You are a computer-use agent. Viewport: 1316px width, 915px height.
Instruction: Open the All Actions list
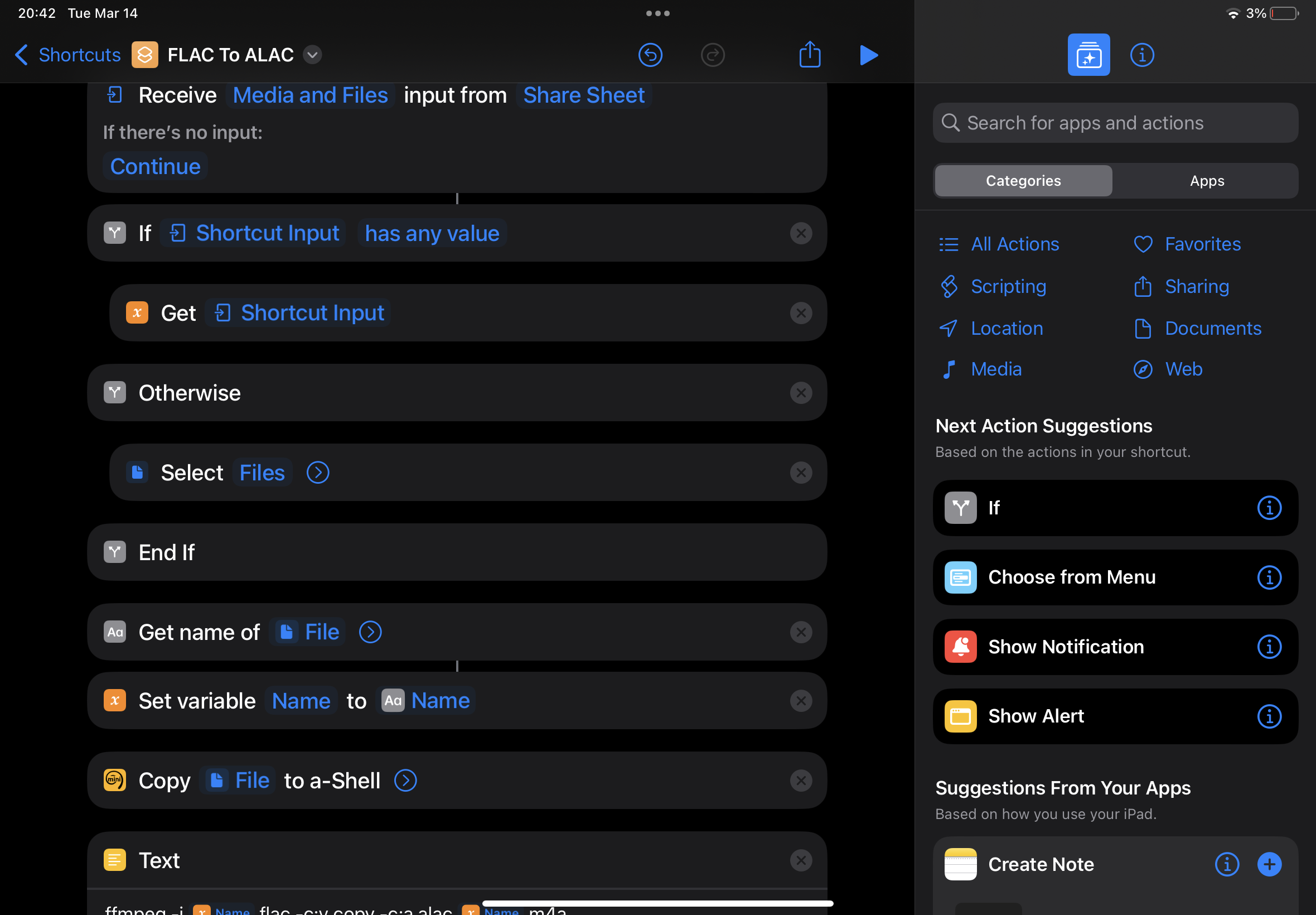pyautogui.click(x=1015, y=244)
